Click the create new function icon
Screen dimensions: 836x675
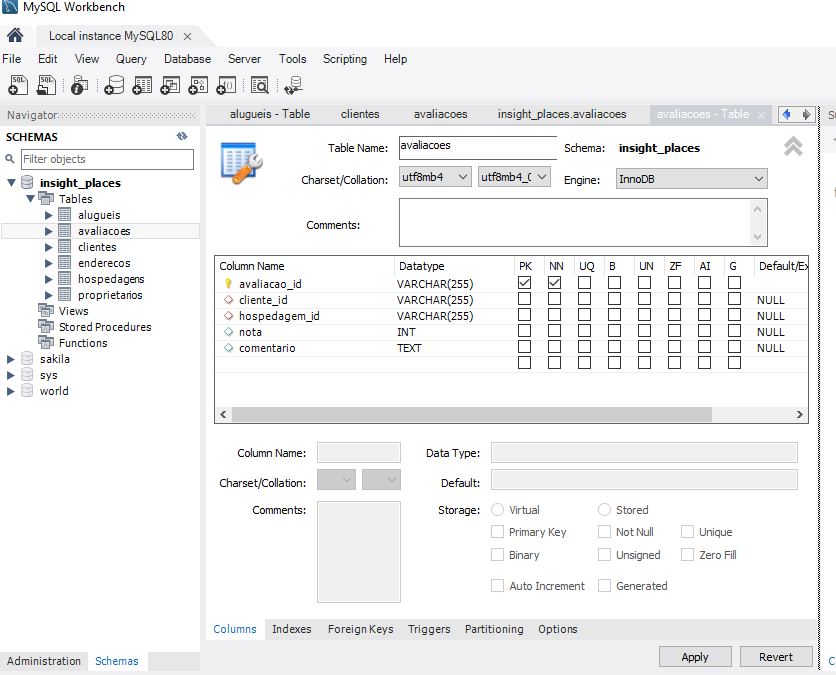tap(226, 85)
